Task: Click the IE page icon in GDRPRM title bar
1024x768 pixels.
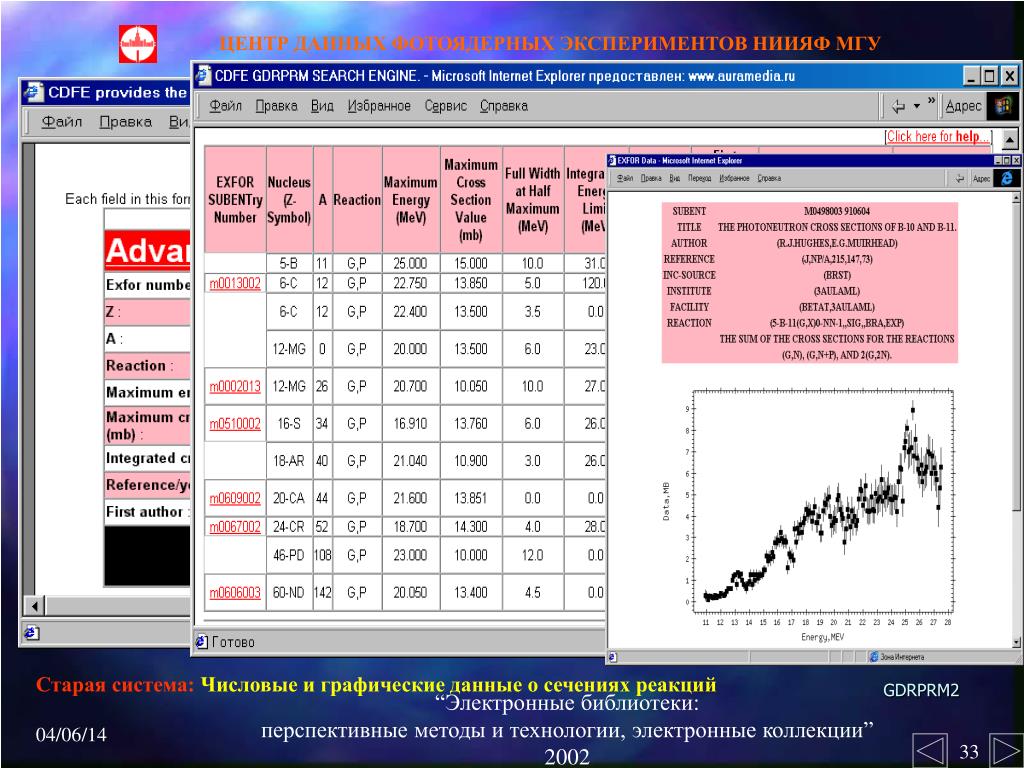Action: click(204, 76)
